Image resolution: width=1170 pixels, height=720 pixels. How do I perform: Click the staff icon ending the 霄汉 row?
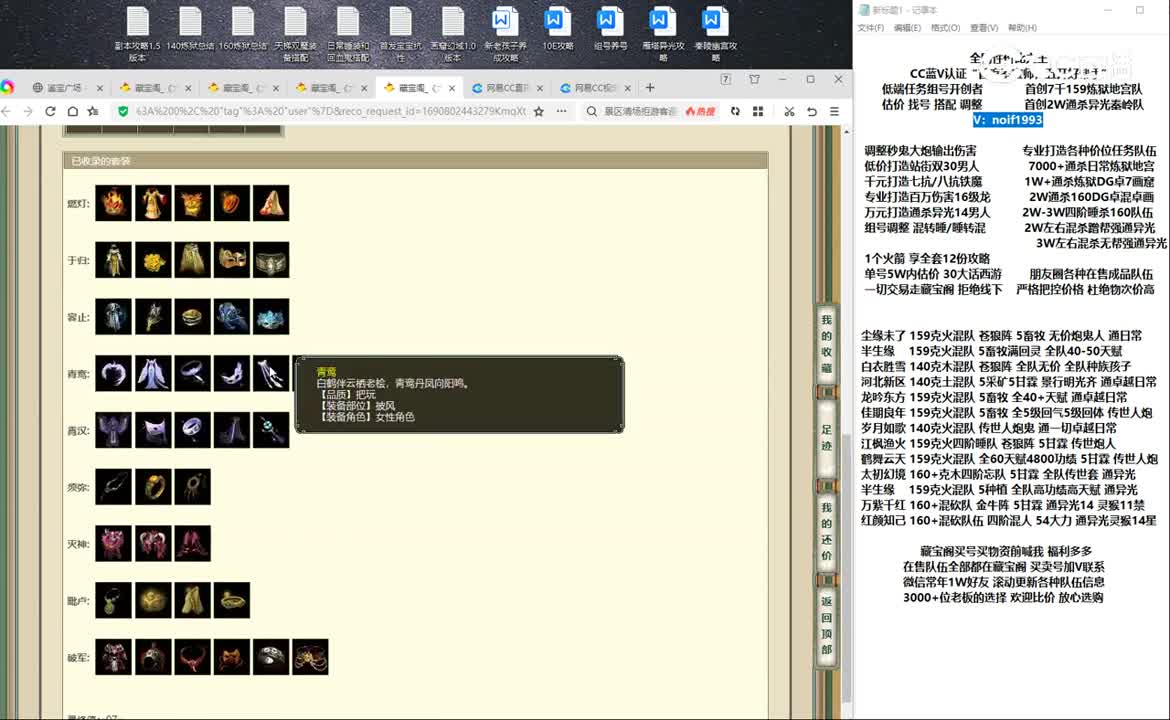(271, 430)
